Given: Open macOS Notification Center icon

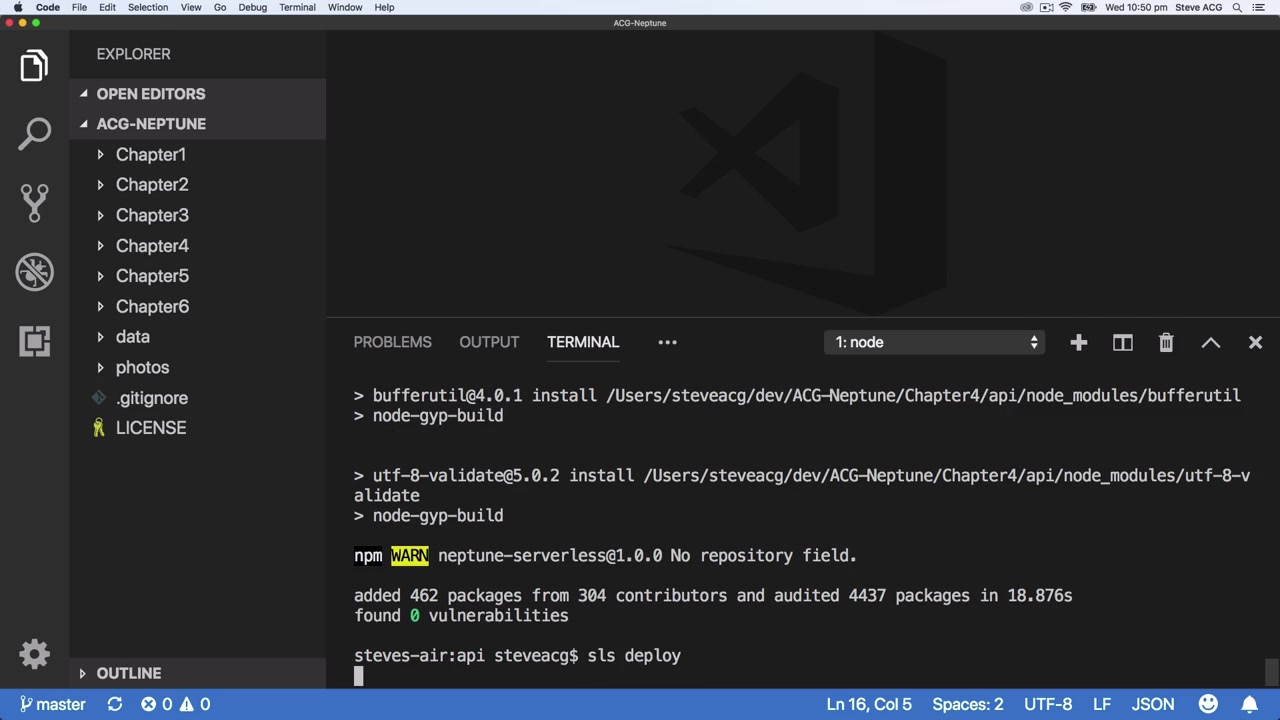Looking at the screenshot, I should click(x=1259, y=7).
